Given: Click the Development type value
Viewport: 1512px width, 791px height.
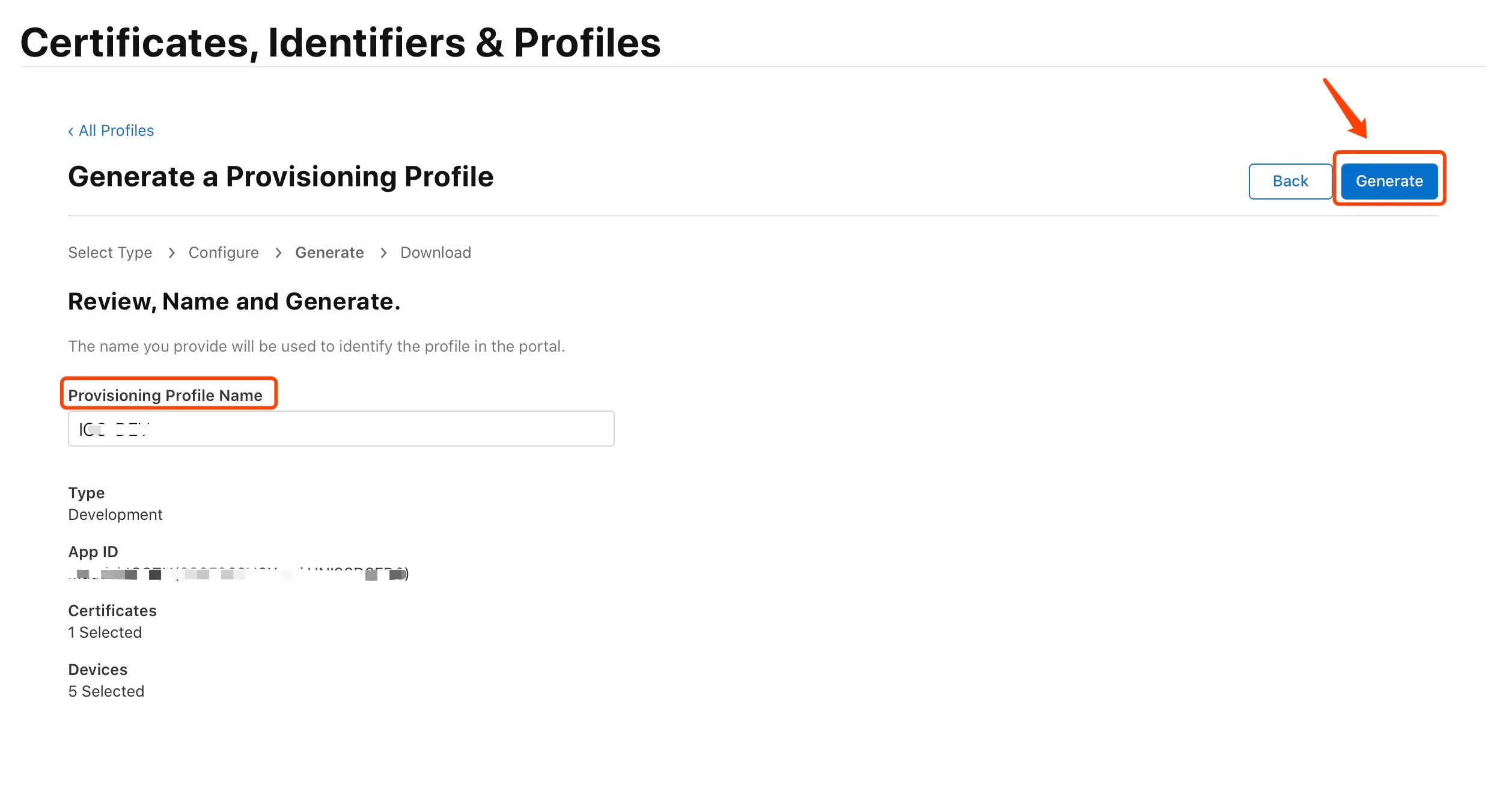Looking at the screenshot, I should 115,515.
